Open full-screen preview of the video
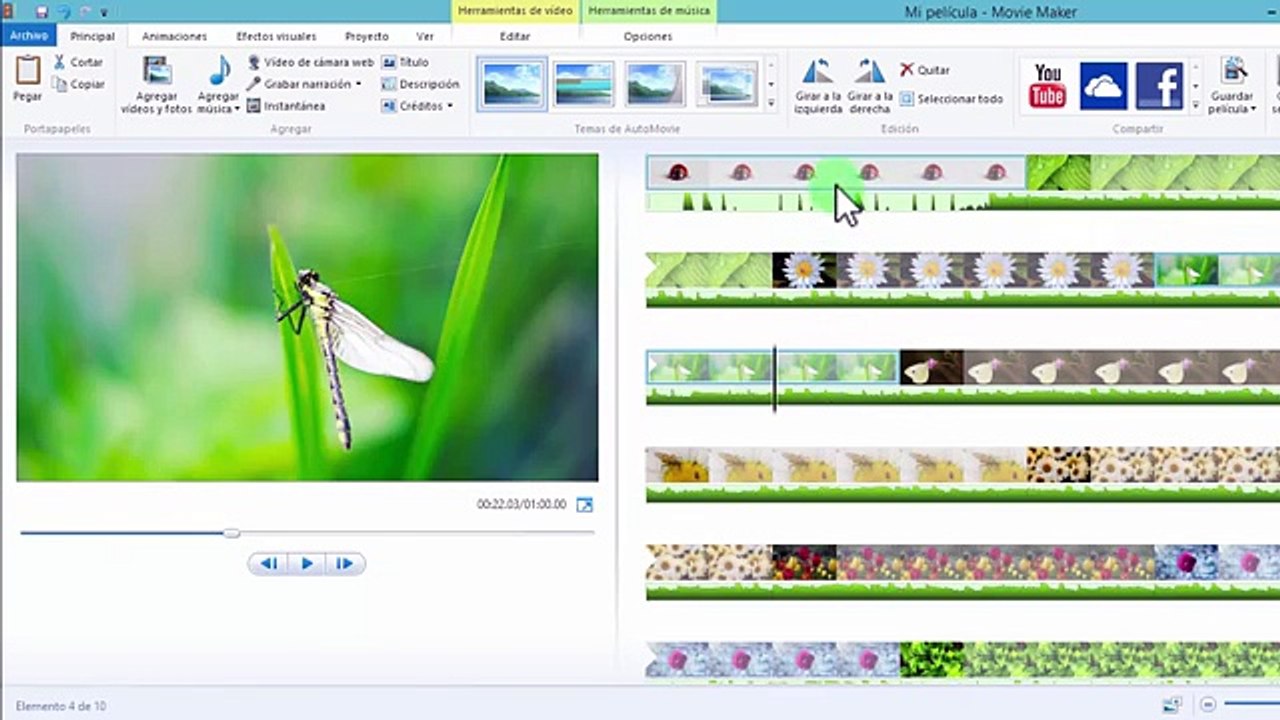 click(585, 505)
